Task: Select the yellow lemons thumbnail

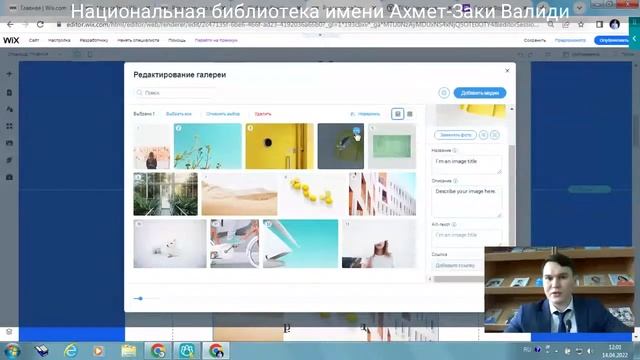Action: click(x=313, y=194)
